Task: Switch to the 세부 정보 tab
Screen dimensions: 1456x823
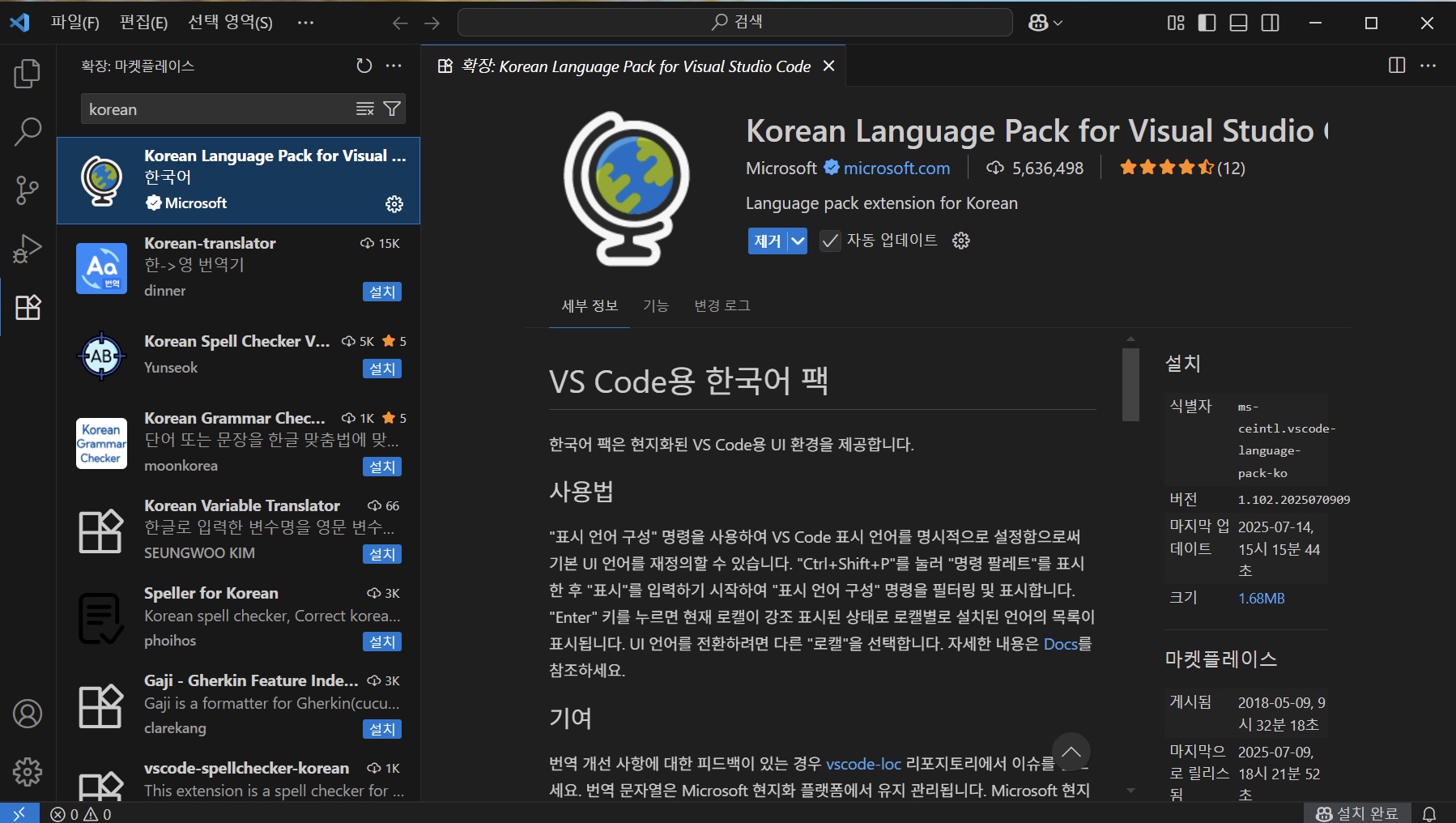Action: point(590,306)
